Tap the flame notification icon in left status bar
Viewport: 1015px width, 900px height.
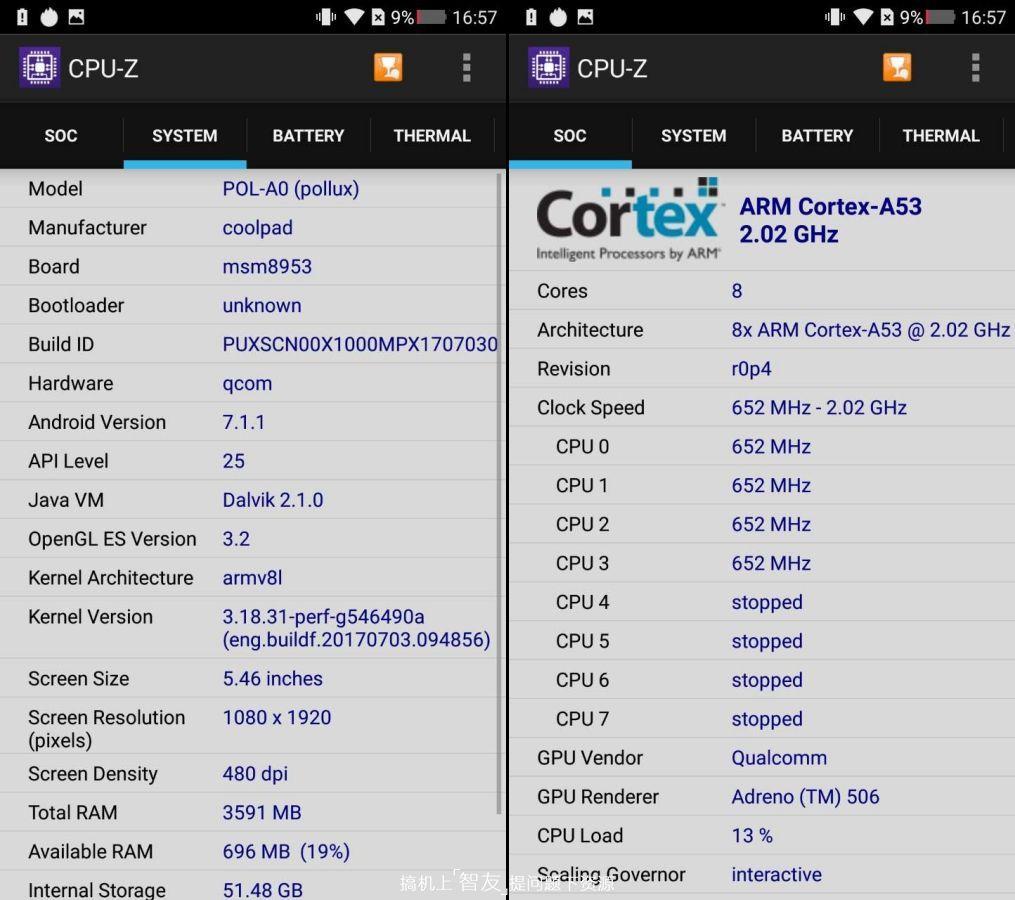pos(49,17)
